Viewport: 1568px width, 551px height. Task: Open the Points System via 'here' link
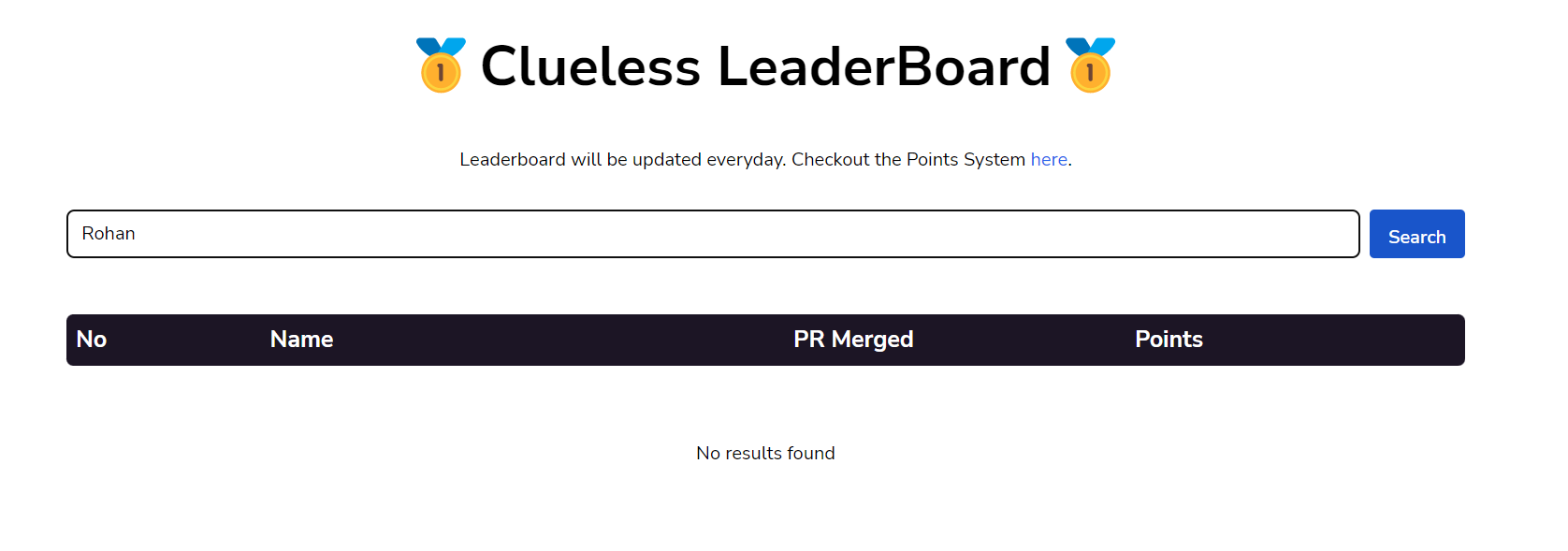pyautogui.click(x=1048, y=159)
